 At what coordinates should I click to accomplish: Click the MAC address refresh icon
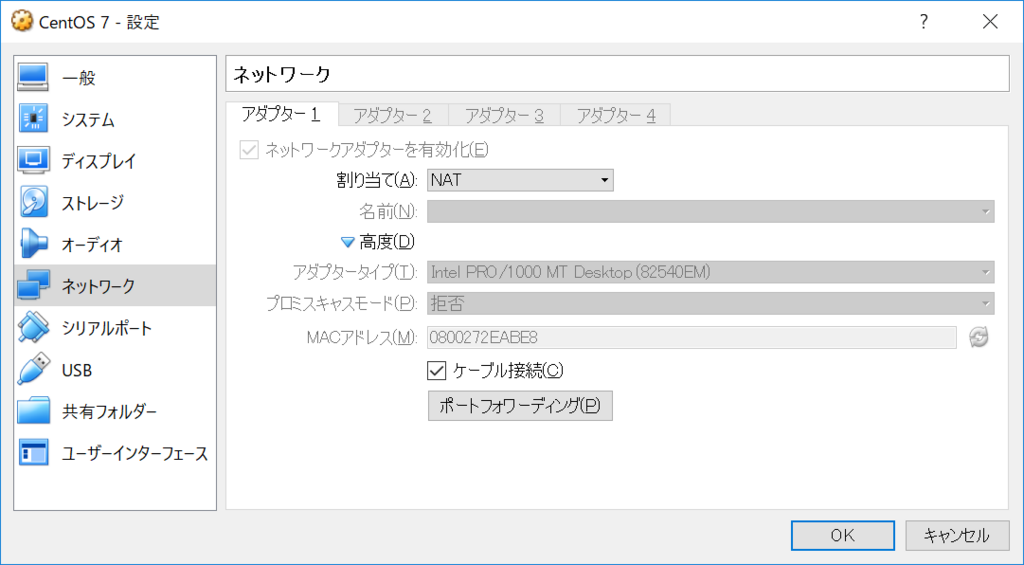point(978,338)
